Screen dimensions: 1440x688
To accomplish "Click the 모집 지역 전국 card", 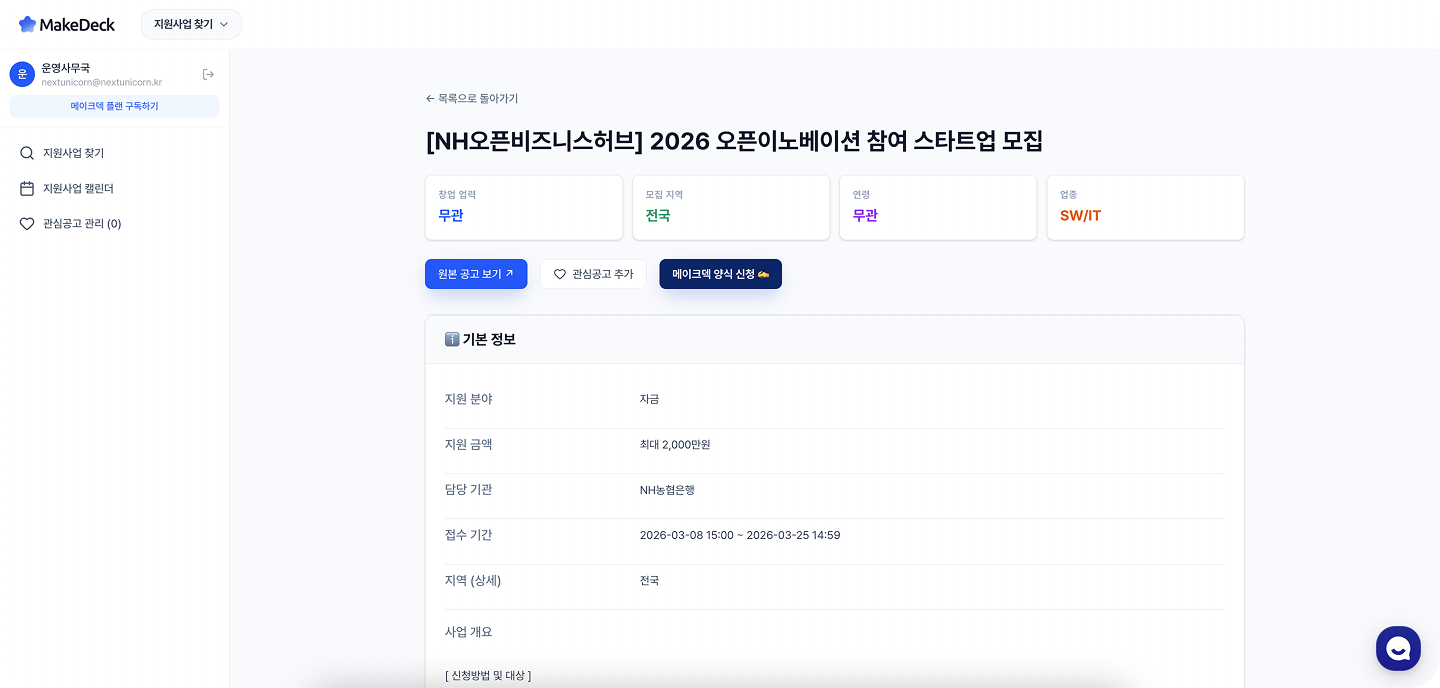I will pos(731,207).
